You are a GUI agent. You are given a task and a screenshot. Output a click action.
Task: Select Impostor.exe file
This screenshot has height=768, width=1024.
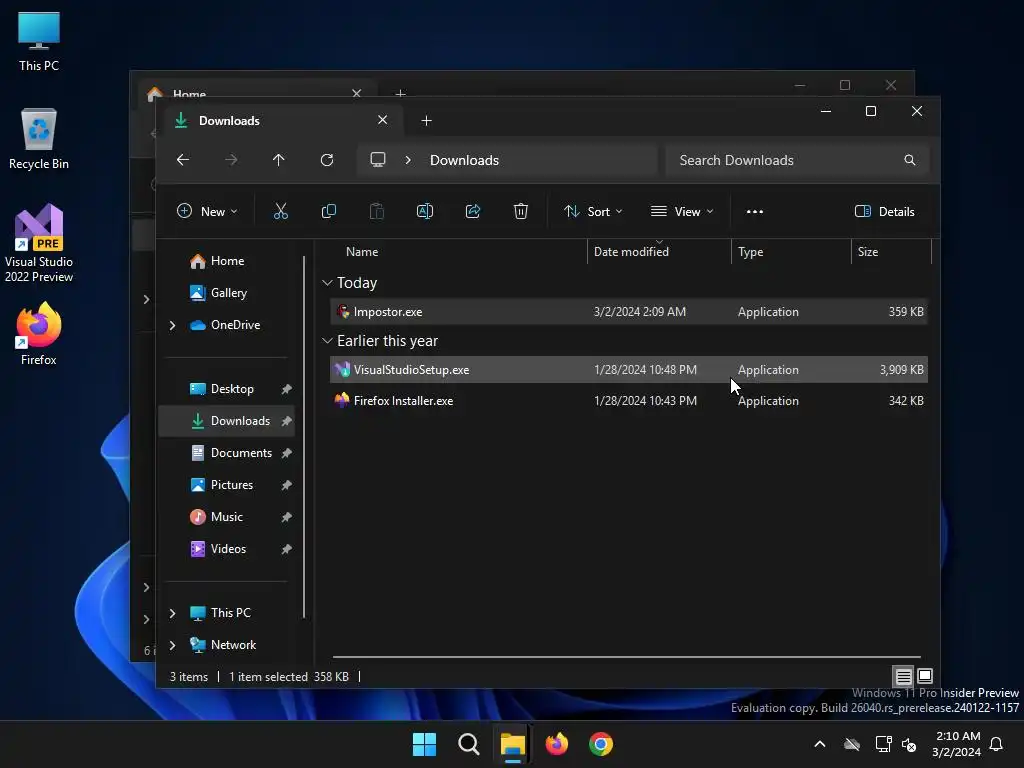(629, 312)
